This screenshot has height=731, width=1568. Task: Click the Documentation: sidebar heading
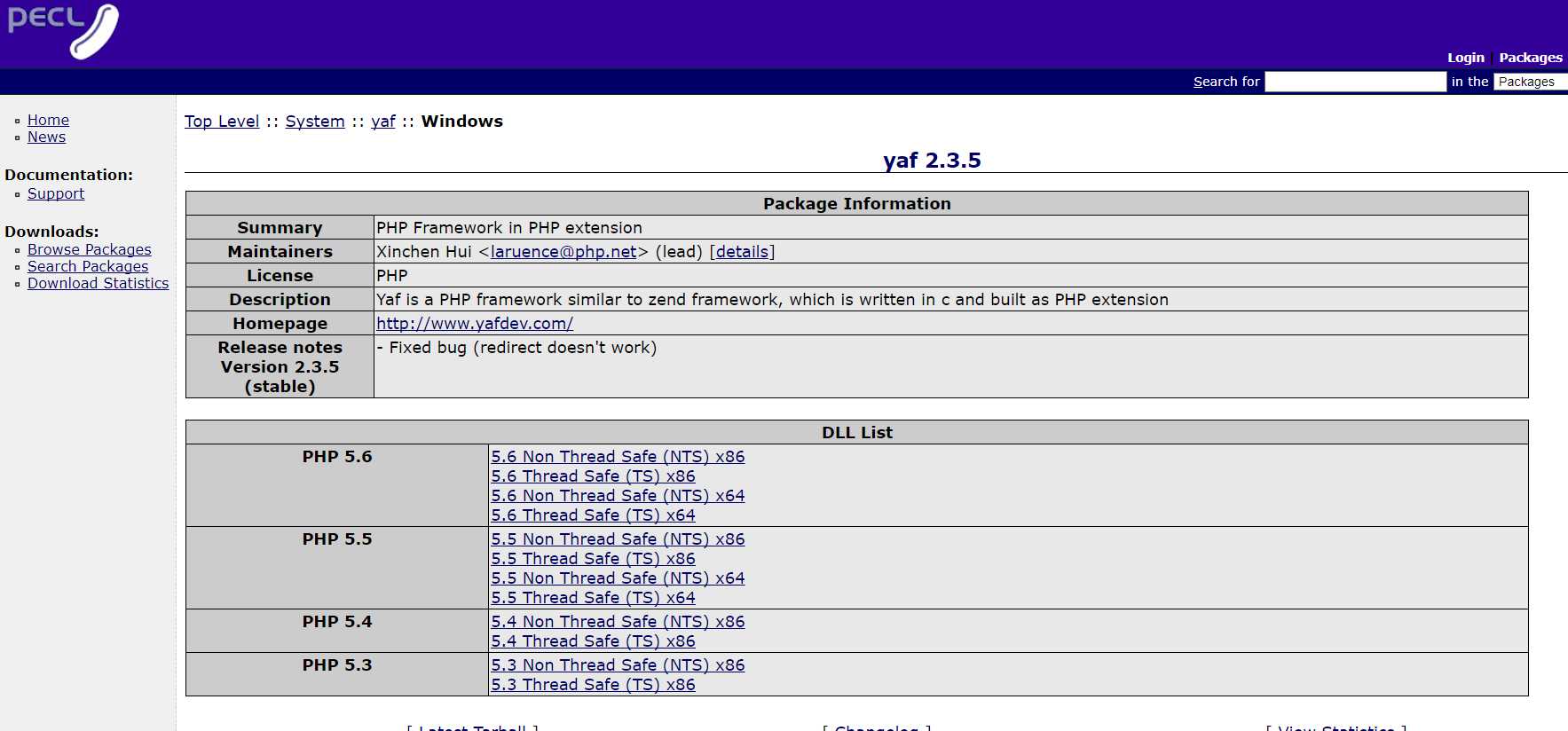(x=69, y=175)
